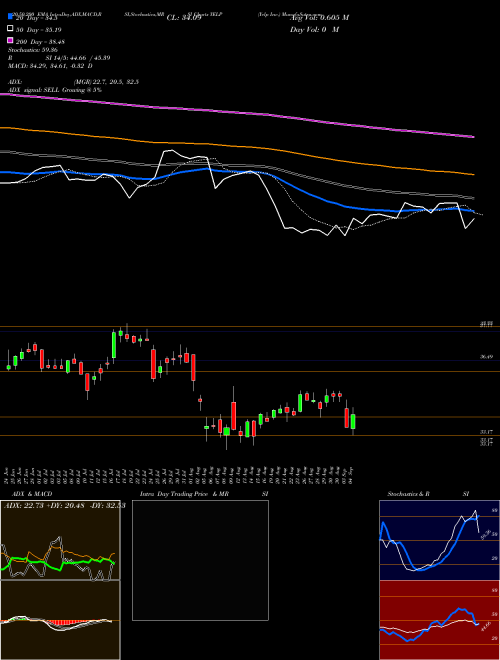Open the ADX line chart thumbnail
Viewport: 500px width, 660px height.
(x=60, y=540)
